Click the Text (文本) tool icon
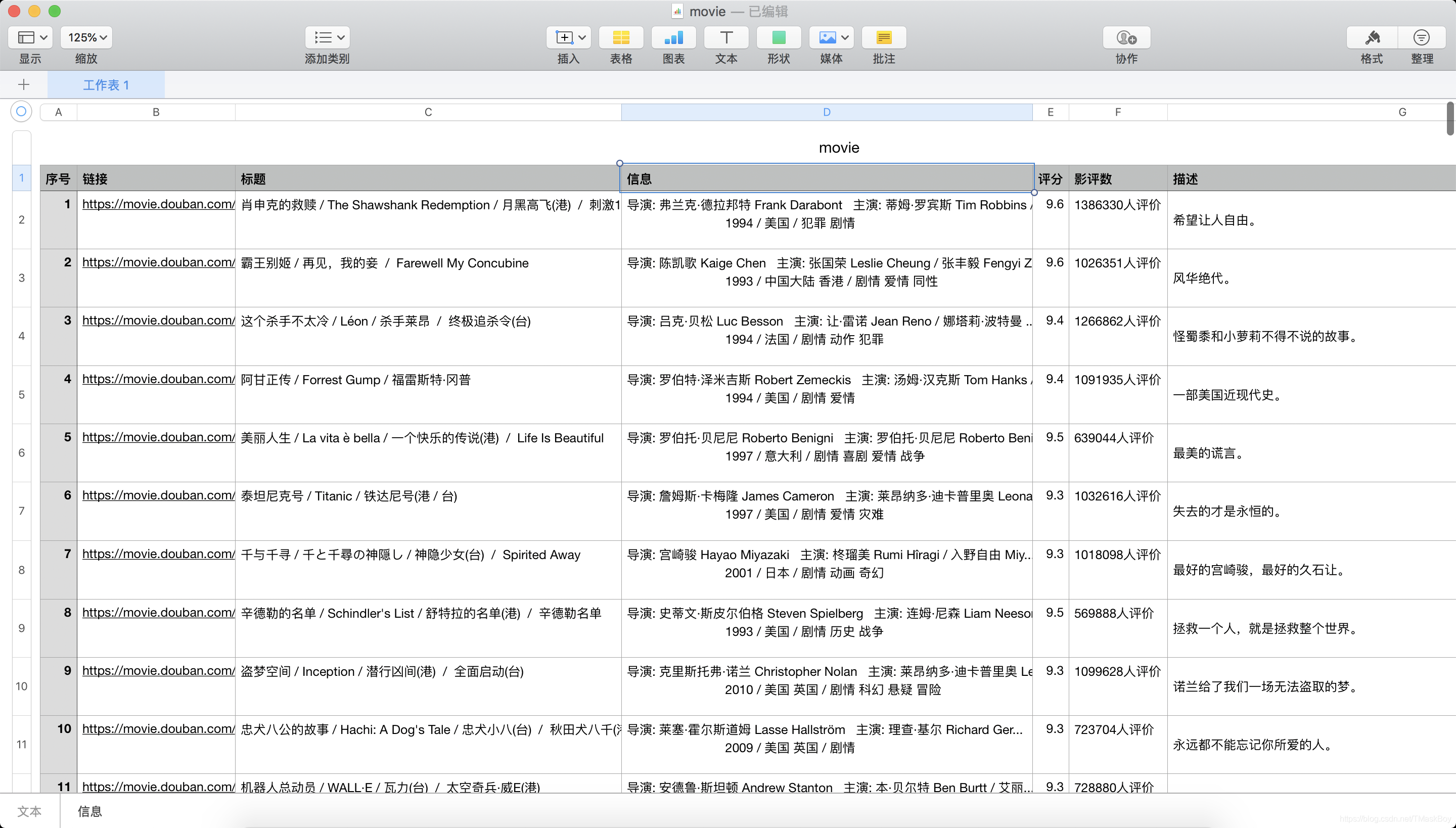1456x828 pixels. point(726,37)
